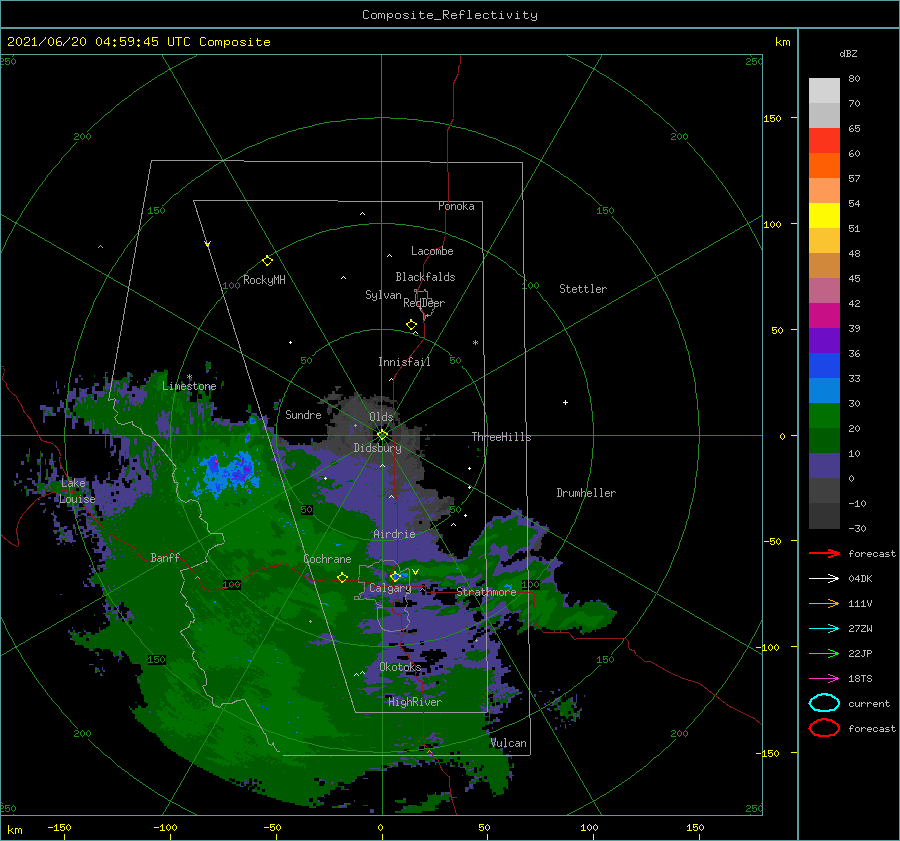The image size is (900, 841).
Task: Click the Drumheller city label
Action: click(586, 493)
